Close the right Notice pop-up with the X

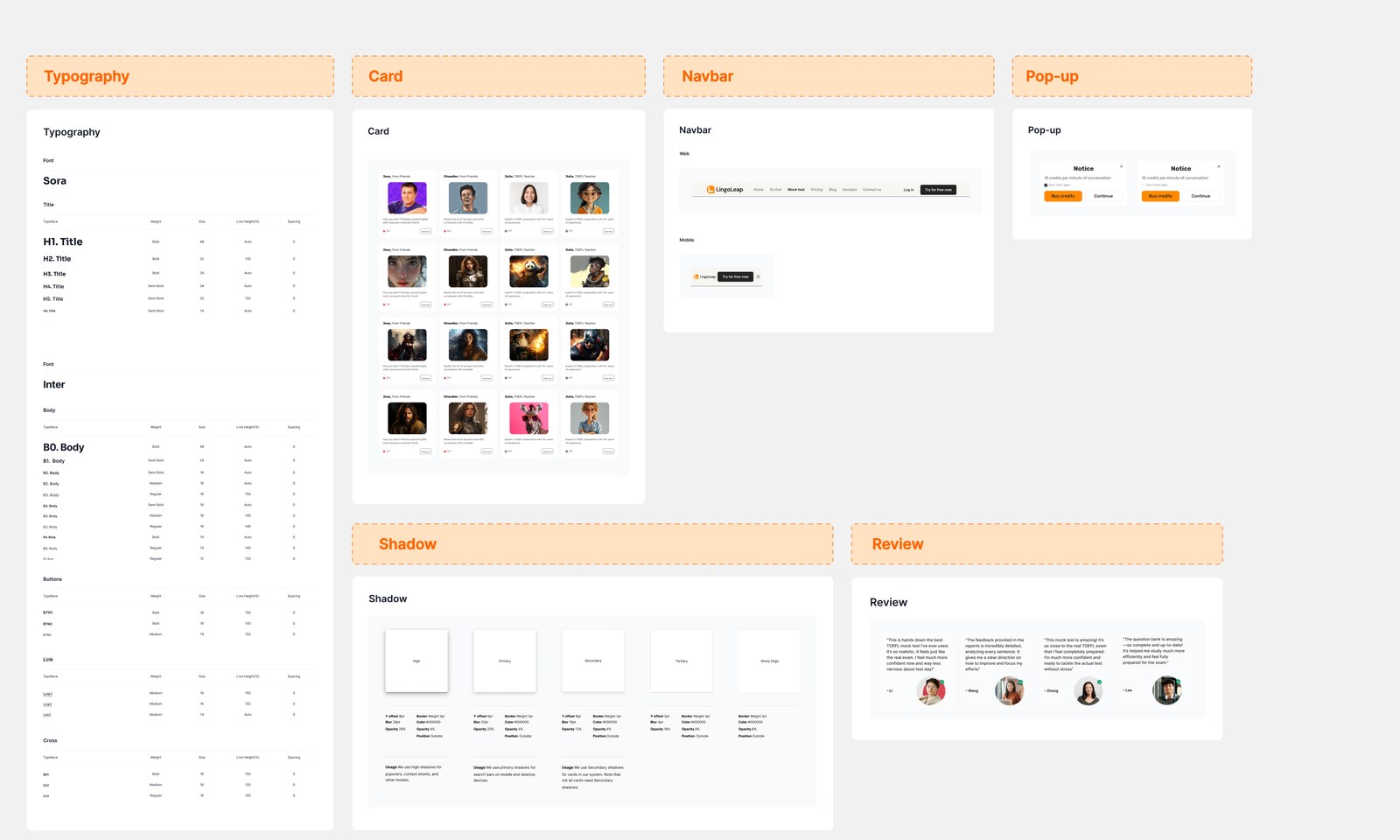[1219, 166]
